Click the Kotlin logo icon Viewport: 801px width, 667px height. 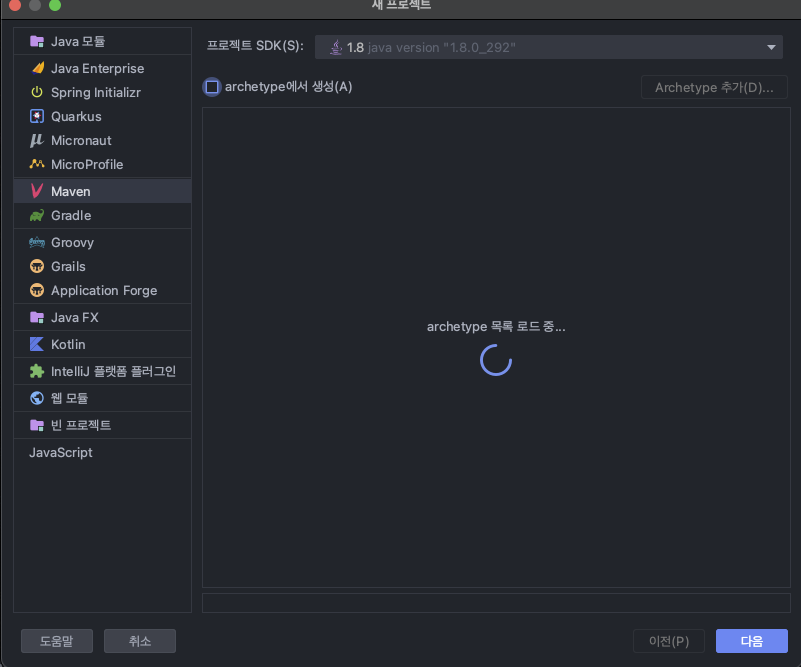pyautogui.click(x=37, y=344)
